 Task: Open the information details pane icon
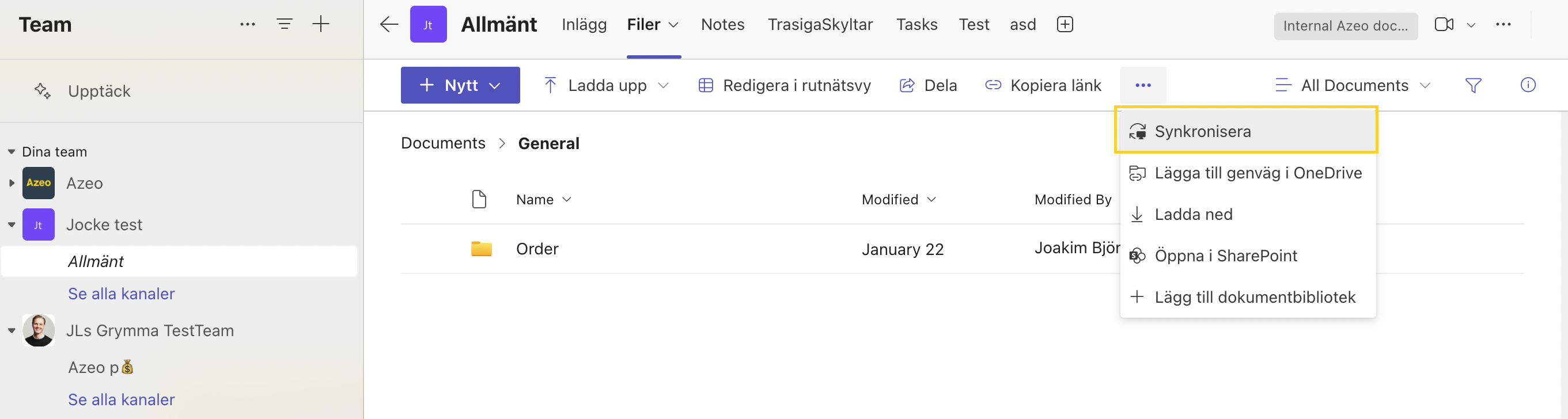(1528, 85)
